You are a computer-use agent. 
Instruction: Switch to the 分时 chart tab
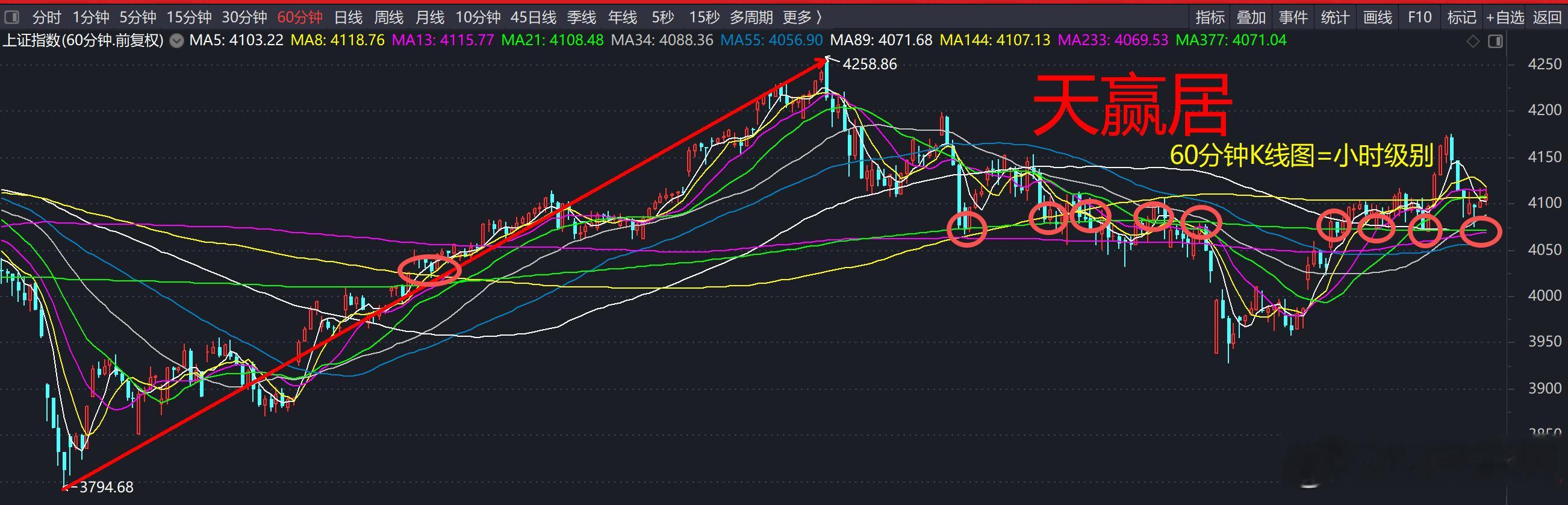47,17
